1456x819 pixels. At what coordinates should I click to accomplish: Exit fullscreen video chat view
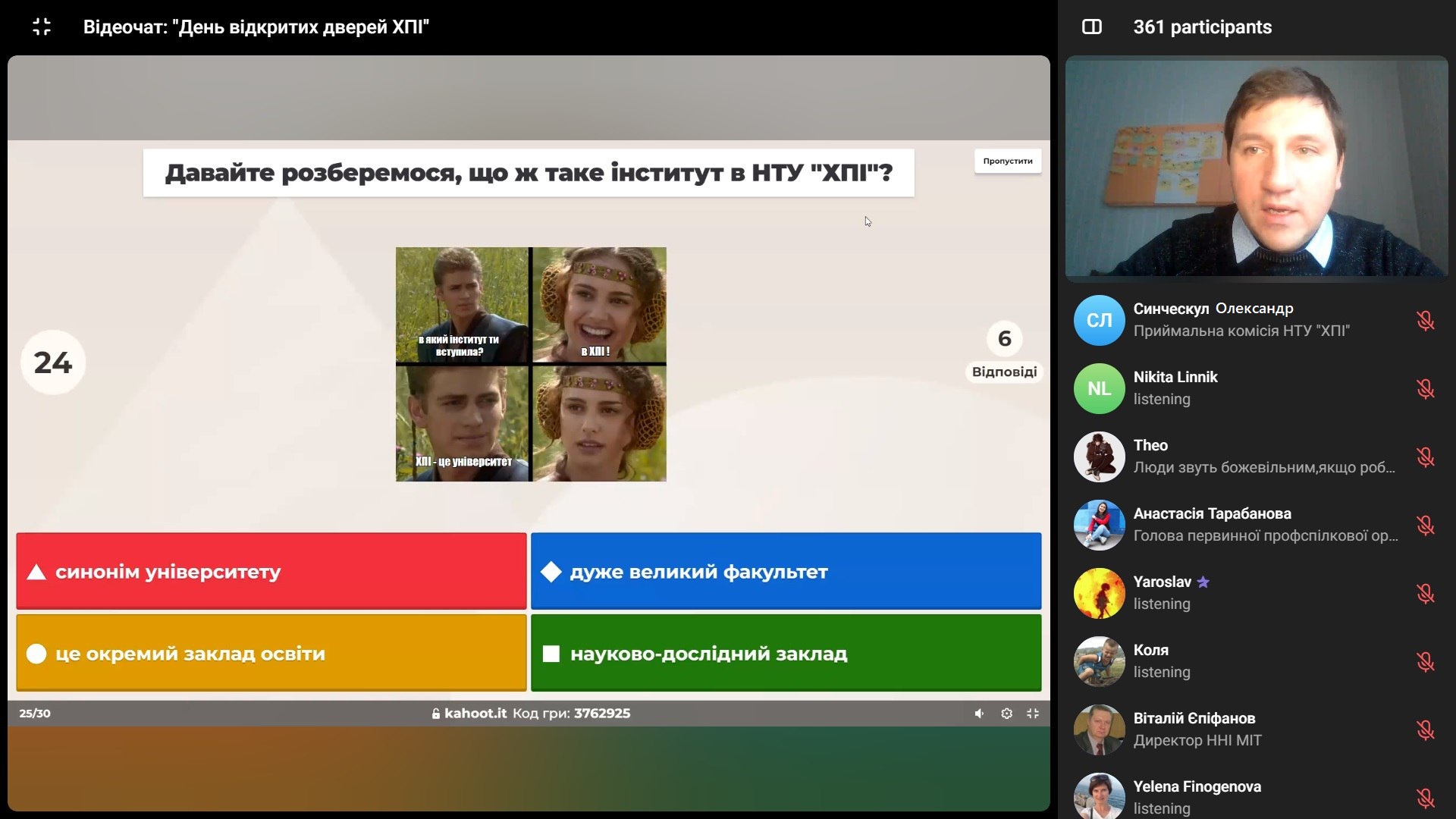(x=42, y=27)
